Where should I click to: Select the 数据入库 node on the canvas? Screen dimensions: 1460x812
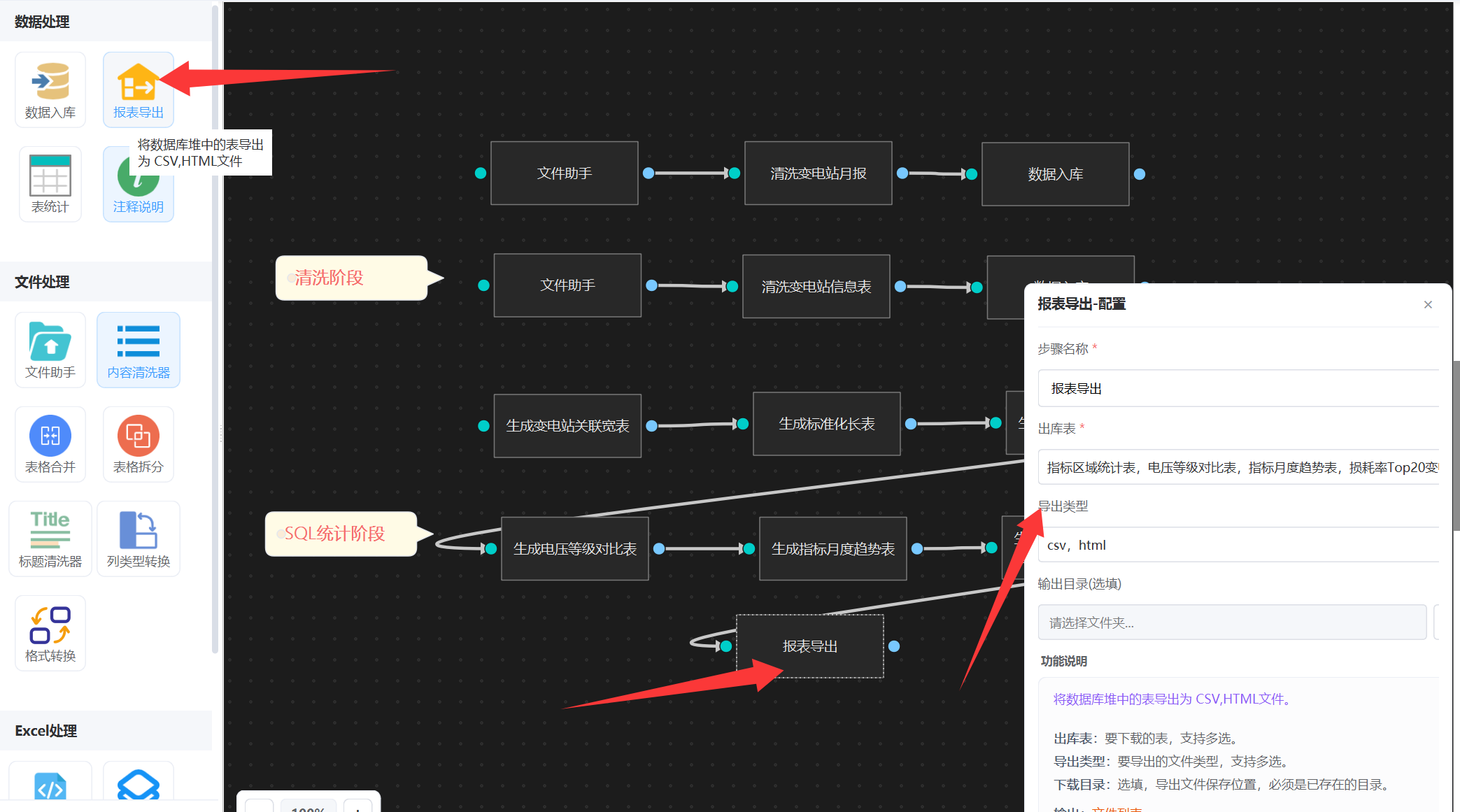tap(1056, 174)
